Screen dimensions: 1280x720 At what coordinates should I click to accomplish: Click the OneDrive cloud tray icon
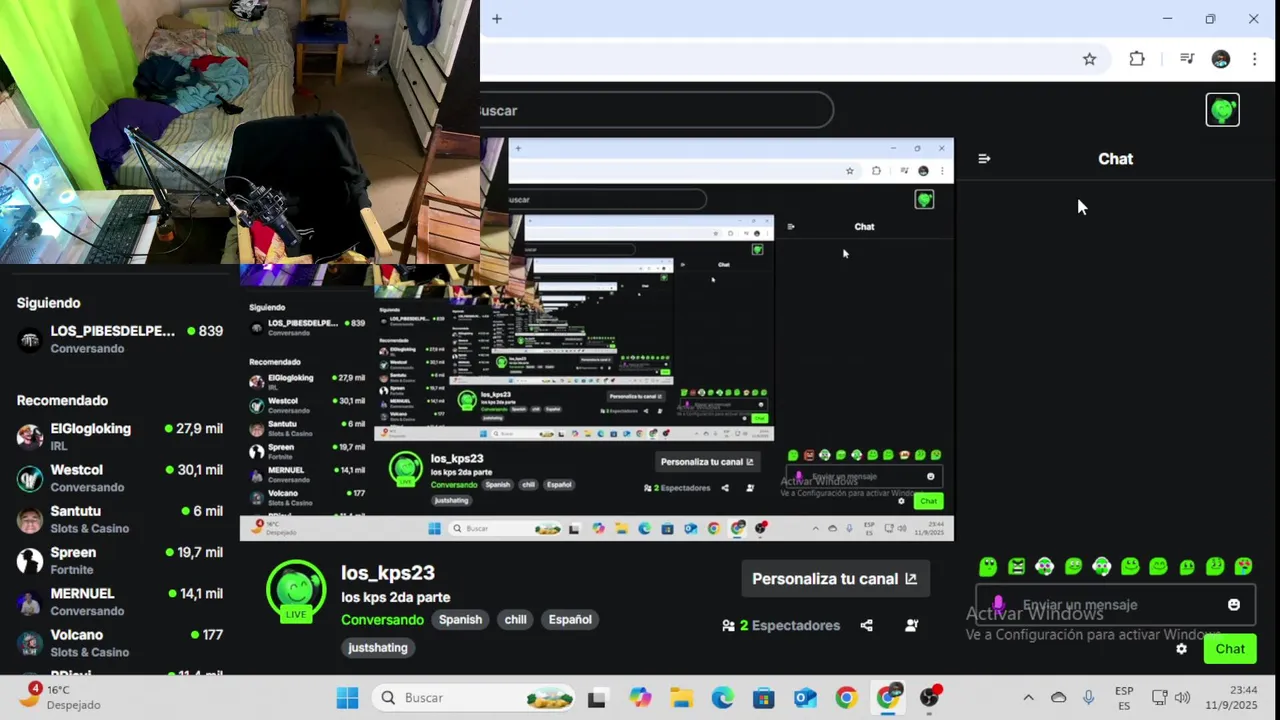1058,698
